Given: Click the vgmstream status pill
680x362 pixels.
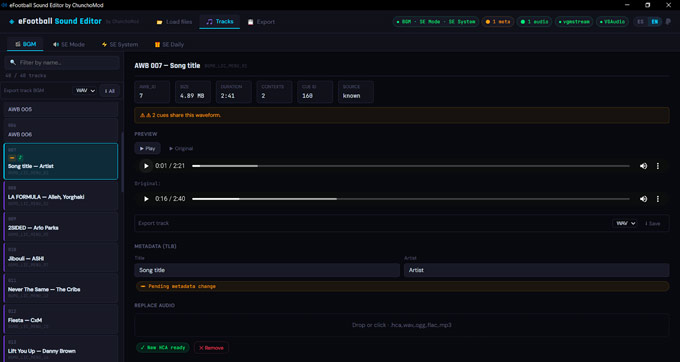Looking at the screenshot, I should point(574,22).
